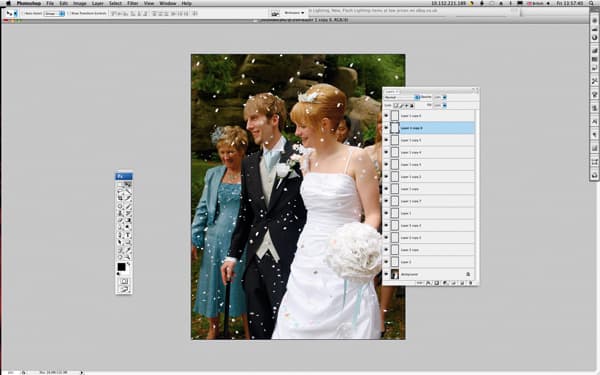Open the Bridge icon in options bar
The image size is (600, 375).
[275, 13]
